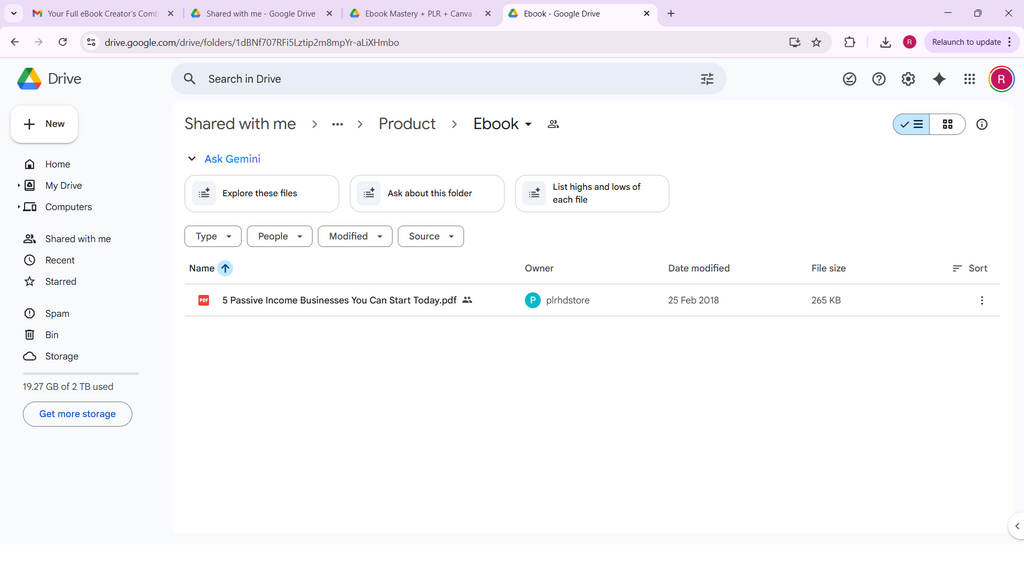The width and height of the screenshot is (1024, 576).
Task: Click the storage usage progress bar
Action: point(79,372)
